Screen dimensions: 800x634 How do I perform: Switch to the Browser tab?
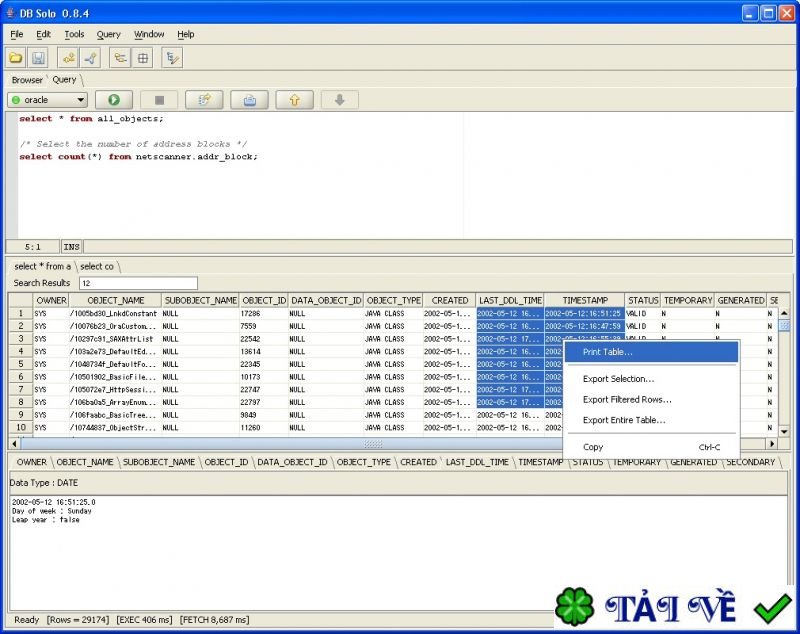27,80
